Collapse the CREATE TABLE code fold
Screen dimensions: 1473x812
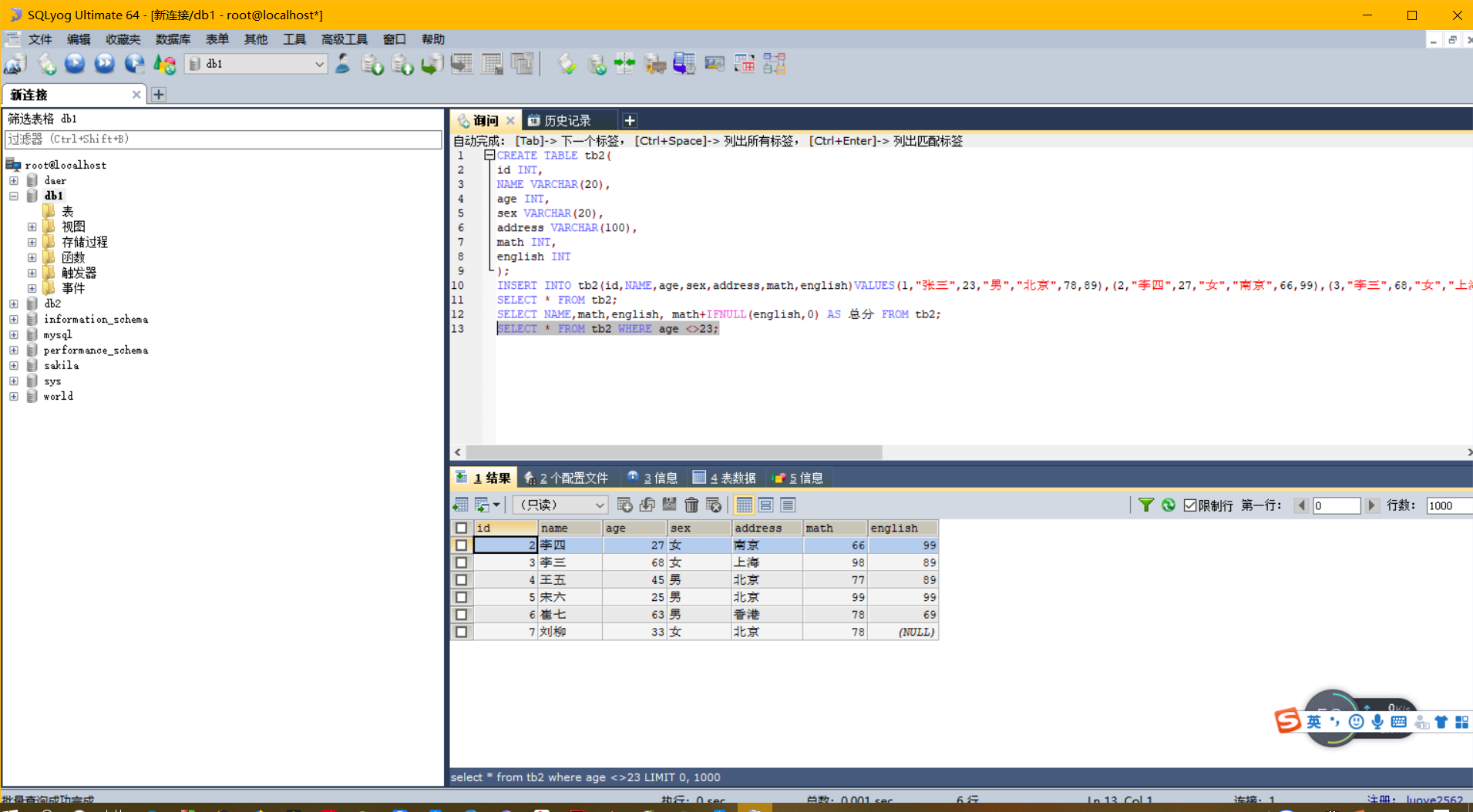(489, 155)
